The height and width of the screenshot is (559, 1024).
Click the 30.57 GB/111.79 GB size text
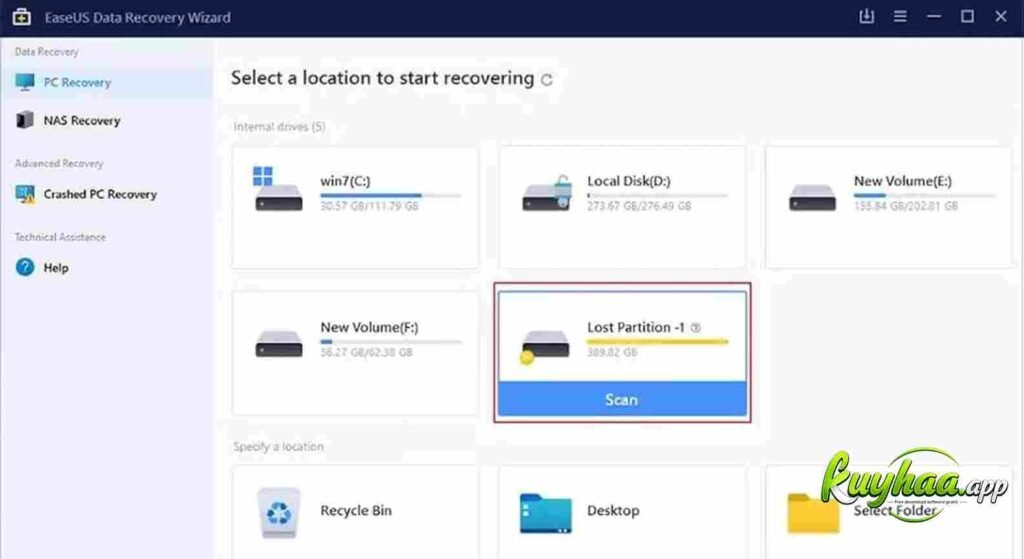(x=369, y=206)
